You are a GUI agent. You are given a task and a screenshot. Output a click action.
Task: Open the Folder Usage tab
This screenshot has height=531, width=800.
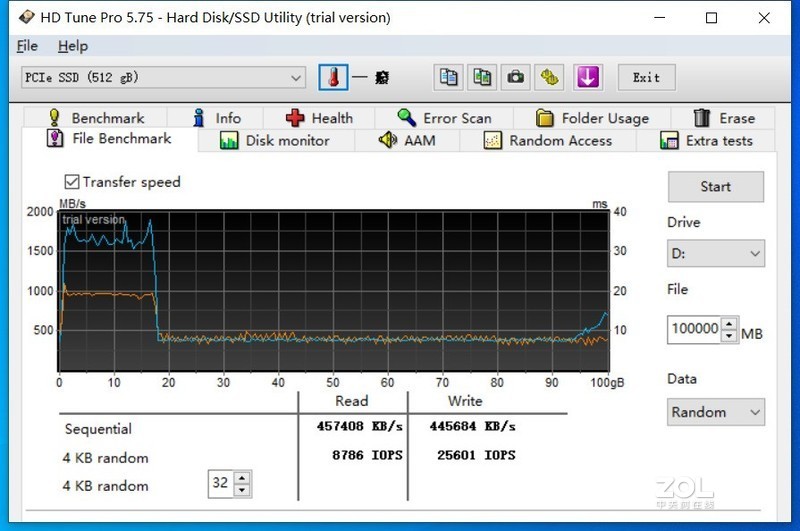pyautogui.click(x=592, y=118)
